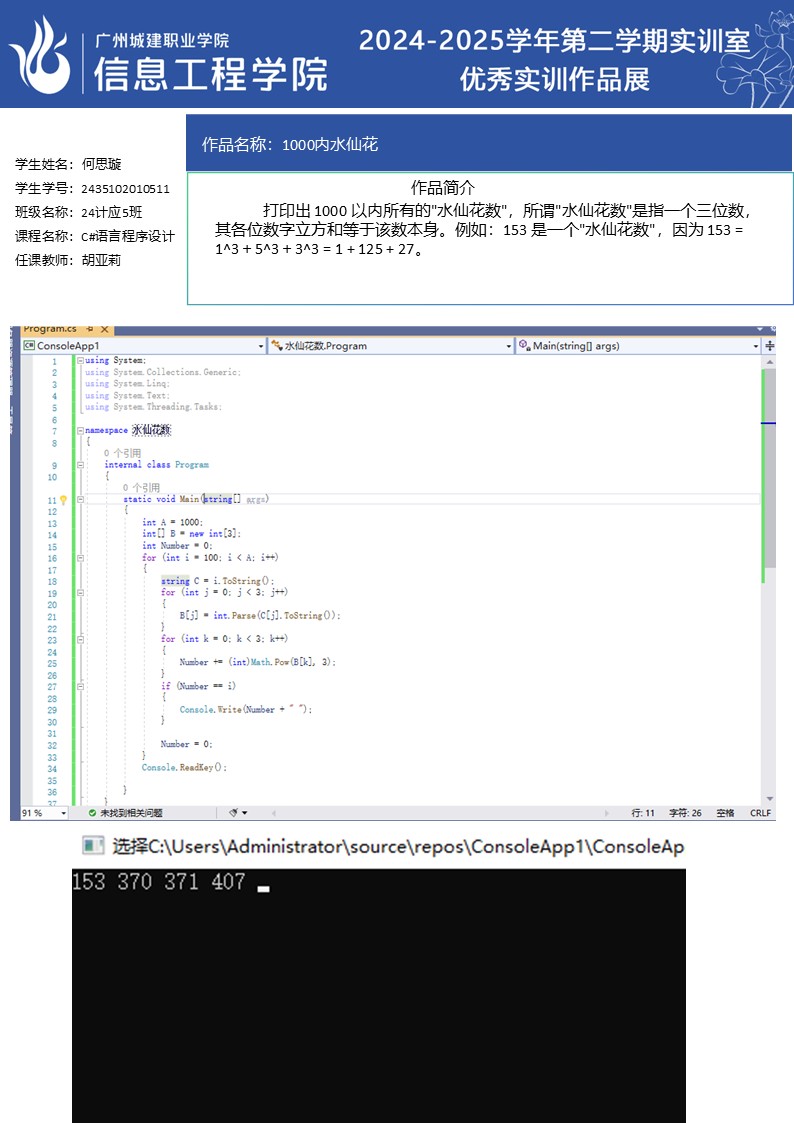Click the pin icon on Program.cs tab
This screenshot has height=1123, width=794.
tap(89, 329)
